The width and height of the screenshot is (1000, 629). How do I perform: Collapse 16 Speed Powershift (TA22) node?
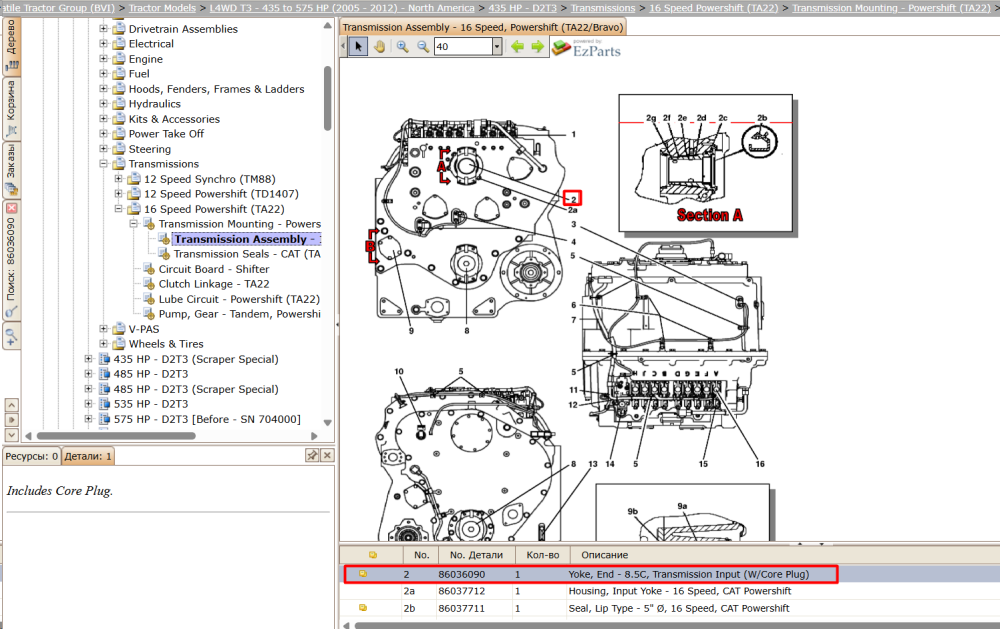point(119,209)
